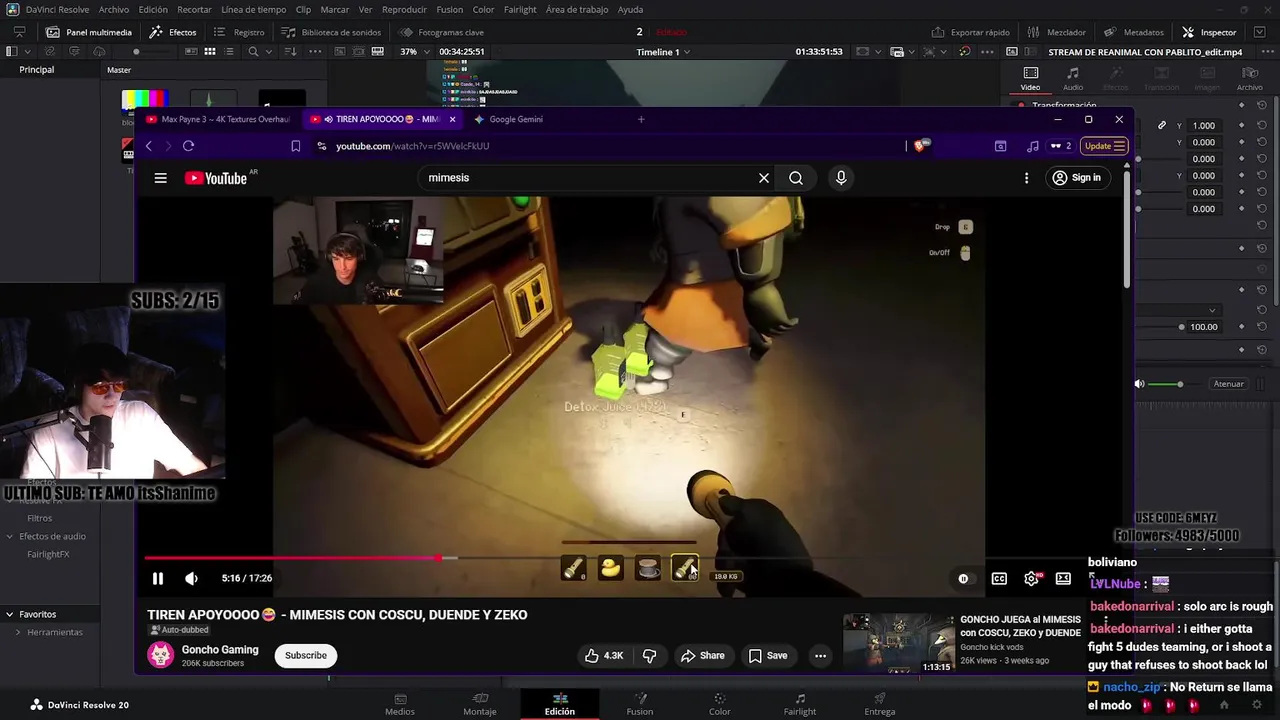Open the Fotogramas clave panel
This screenshot has height=720, width=1280.
(441, 32)
